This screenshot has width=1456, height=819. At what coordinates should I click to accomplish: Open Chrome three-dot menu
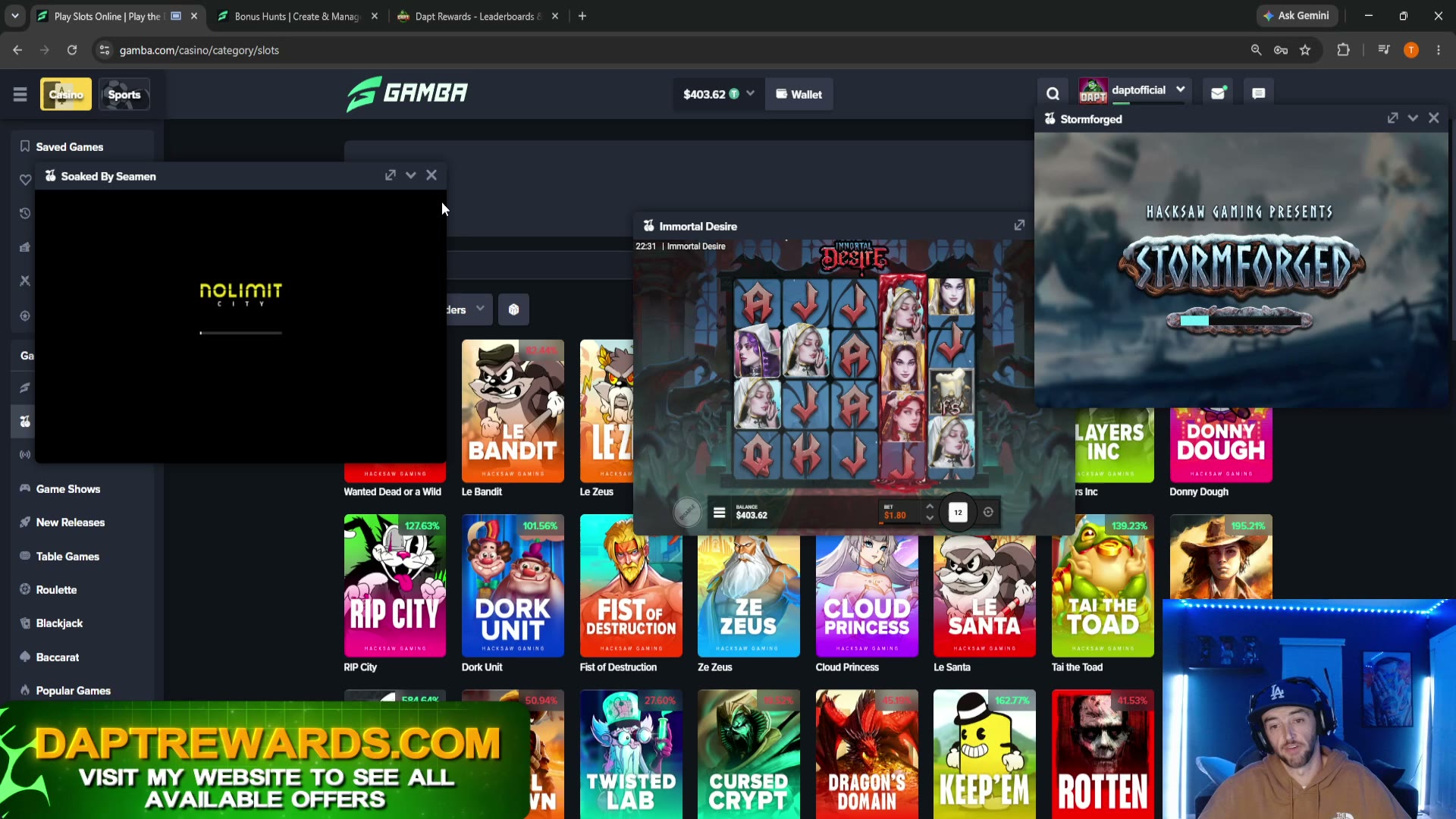click(x=1439, y=50)
